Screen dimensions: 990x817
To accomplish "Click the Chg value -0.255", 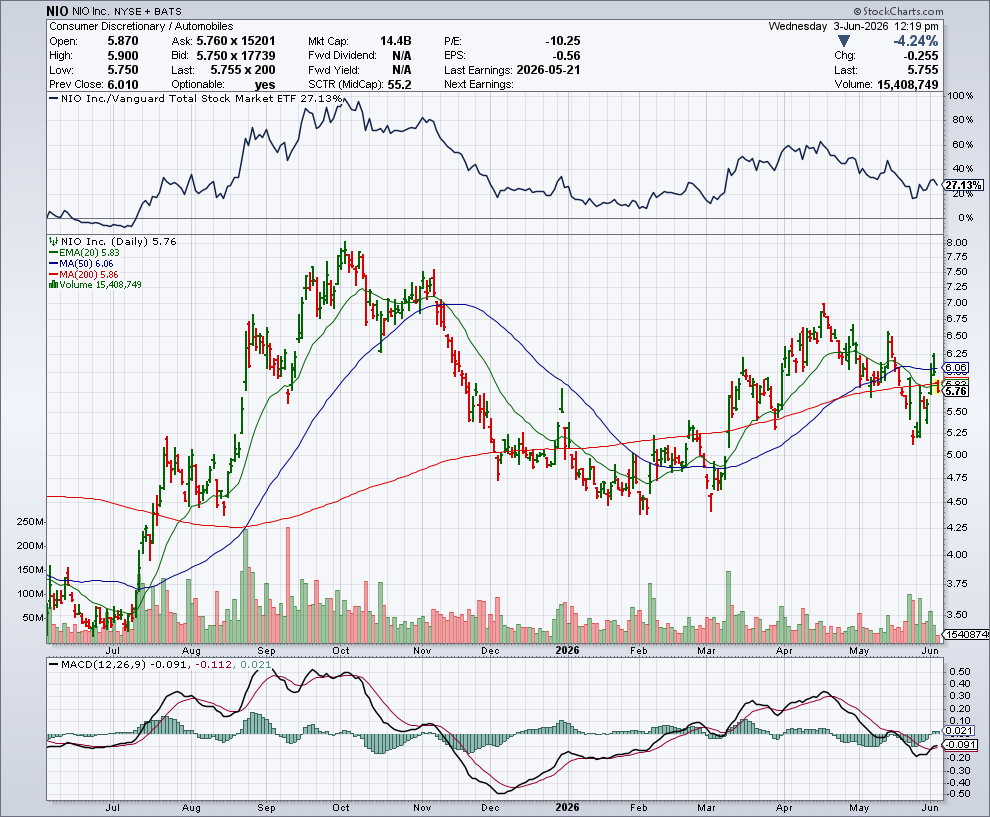I will click(x=921, y=56).
